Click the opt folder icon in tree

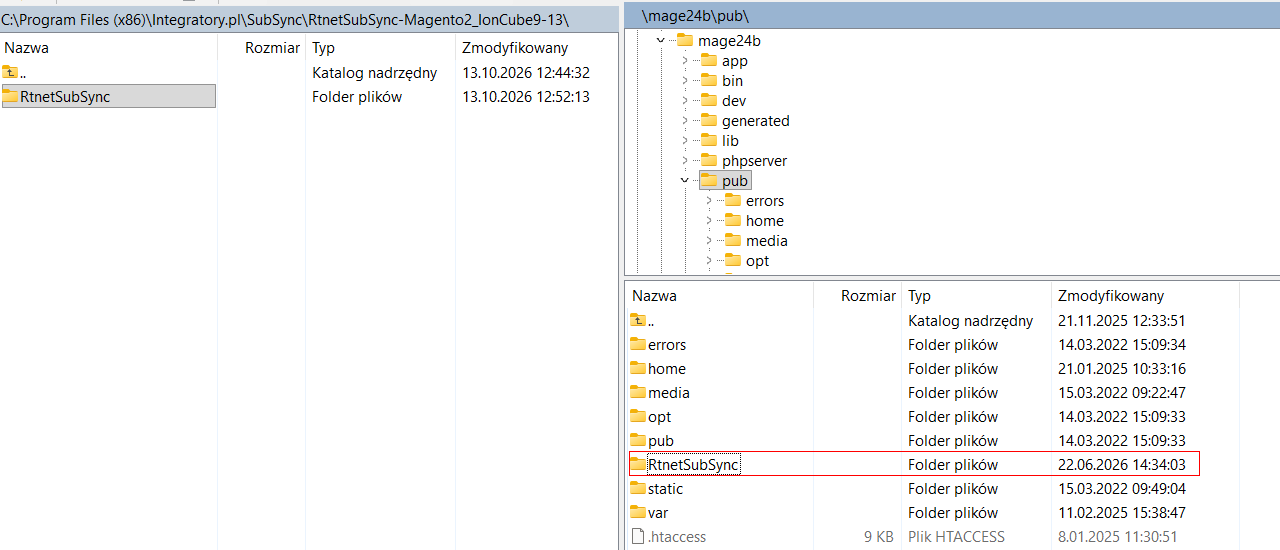coord(733,260)
